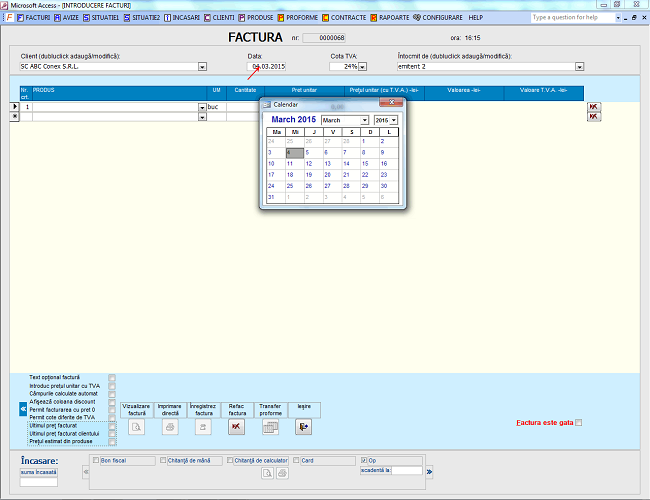Viewport: 650px width, 500px height.
Task: Close the Calendar popup
Action: click(x=391, y=102)
